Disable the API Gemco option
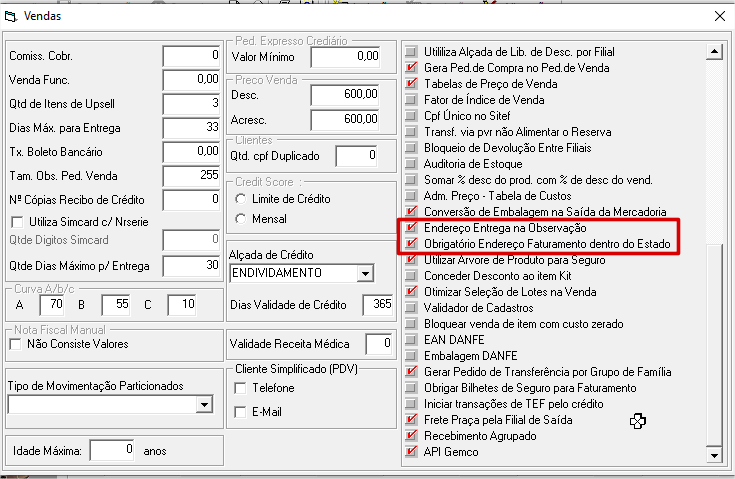The image size is (735, 479). click(411, 452)
